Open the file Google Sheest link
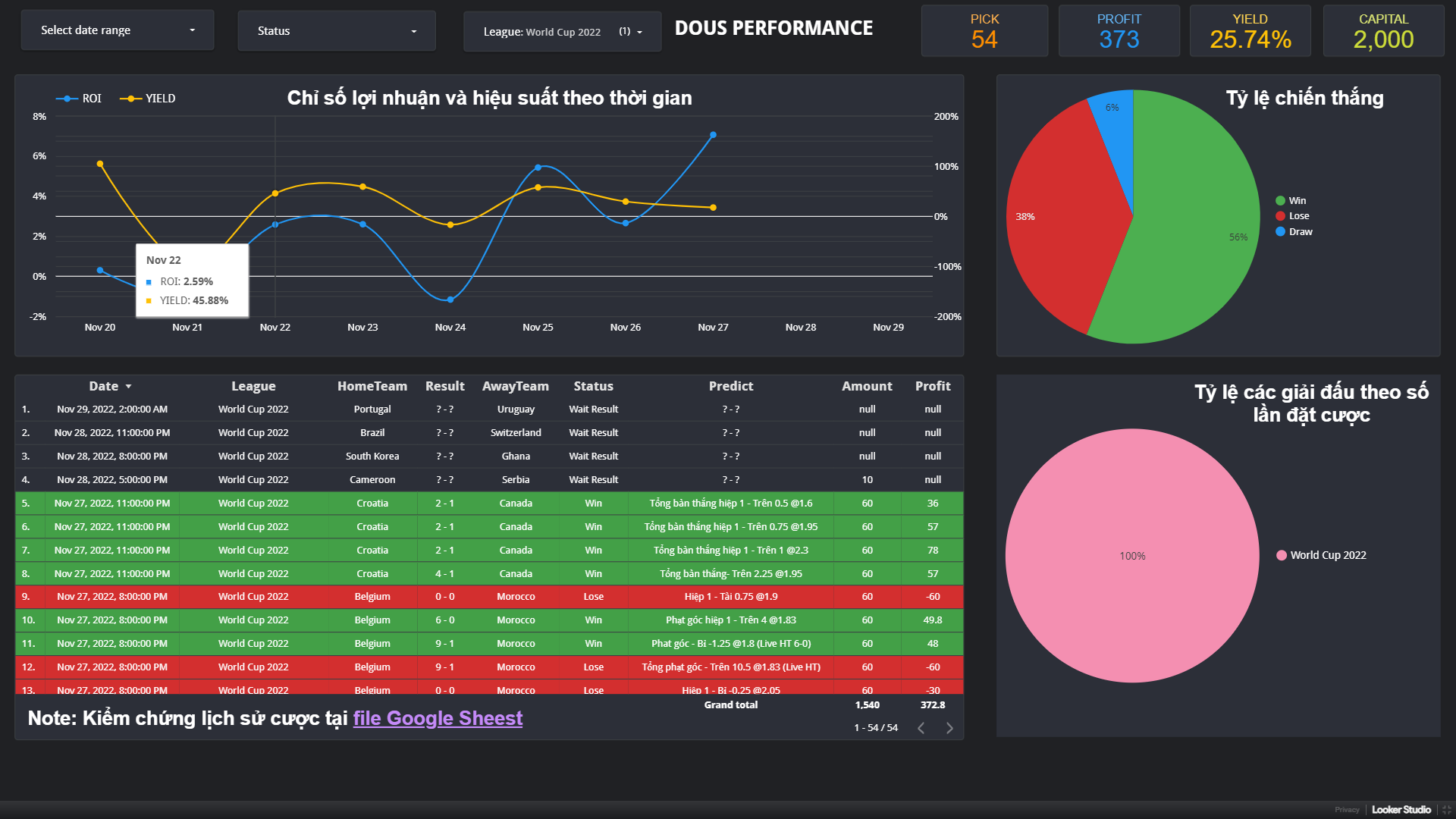This screenshot has width=1456, height=819. [x=438, y=718]
